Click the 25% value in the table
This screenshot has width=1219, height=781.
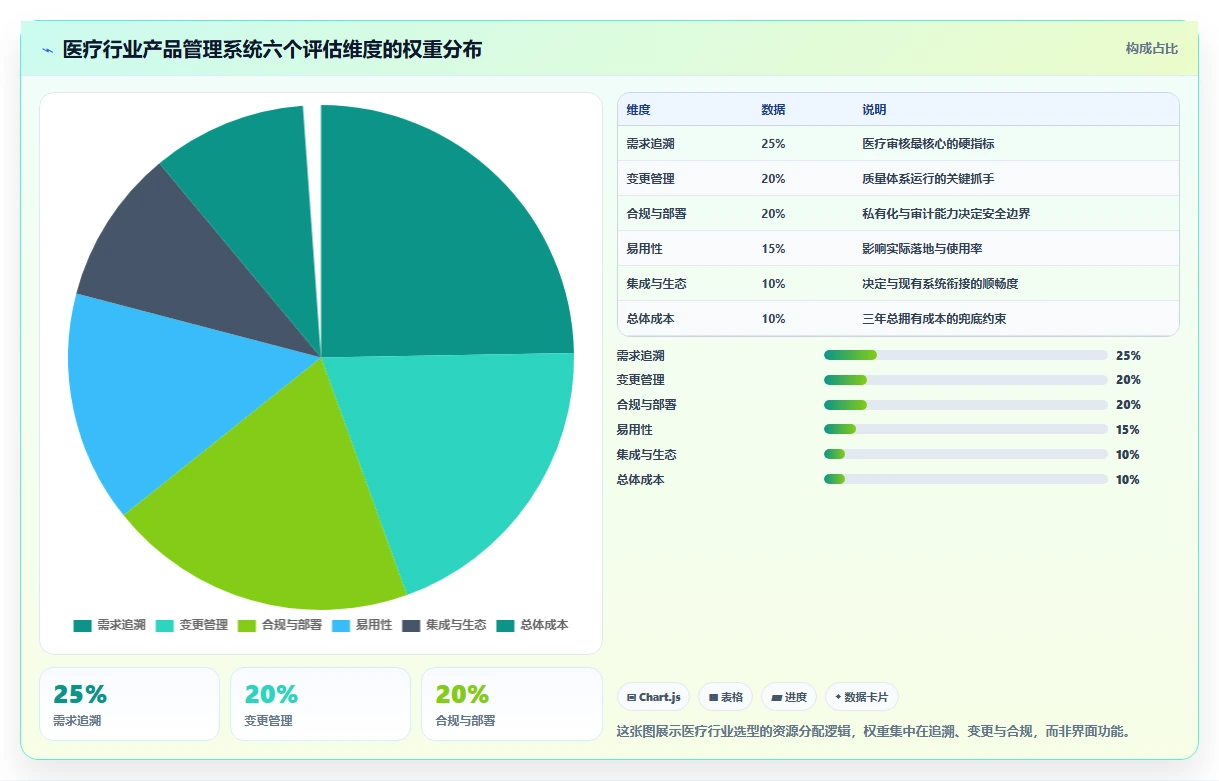coord(773,144)
